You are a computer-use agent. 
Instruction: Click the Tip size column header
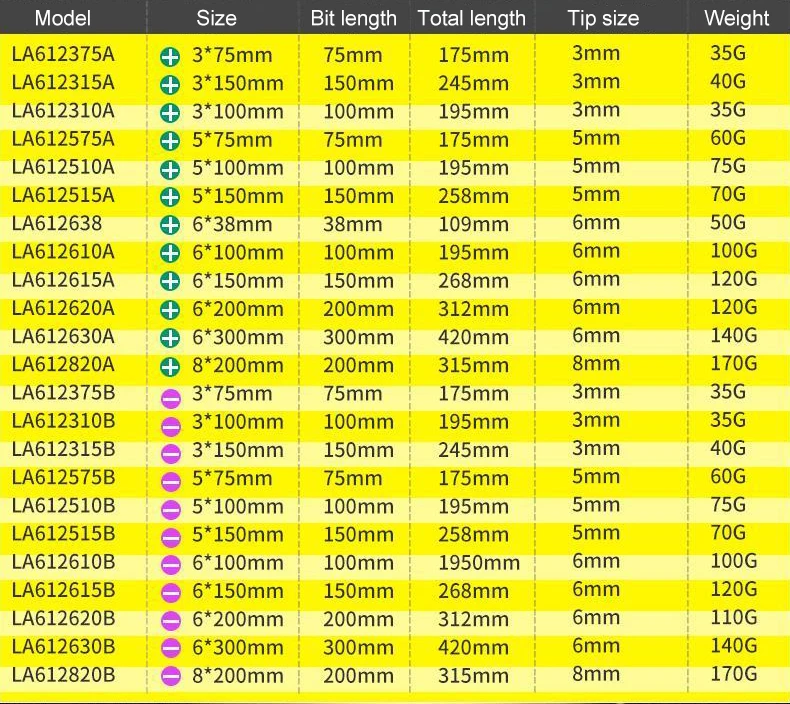coord(603,19)
